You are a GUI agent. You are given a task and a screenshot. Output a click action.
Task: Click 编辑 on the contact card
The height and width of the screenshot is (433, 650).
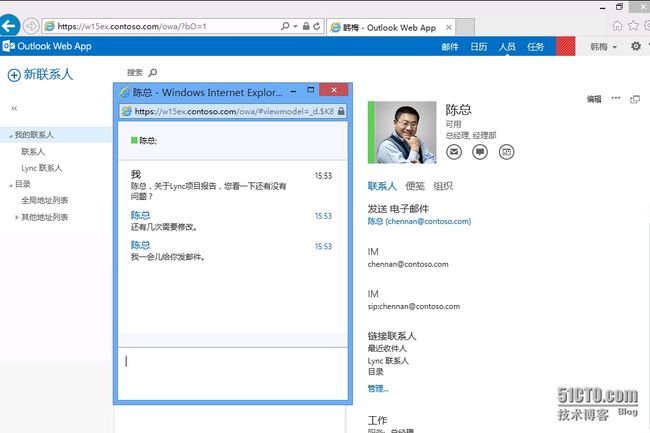594,99
